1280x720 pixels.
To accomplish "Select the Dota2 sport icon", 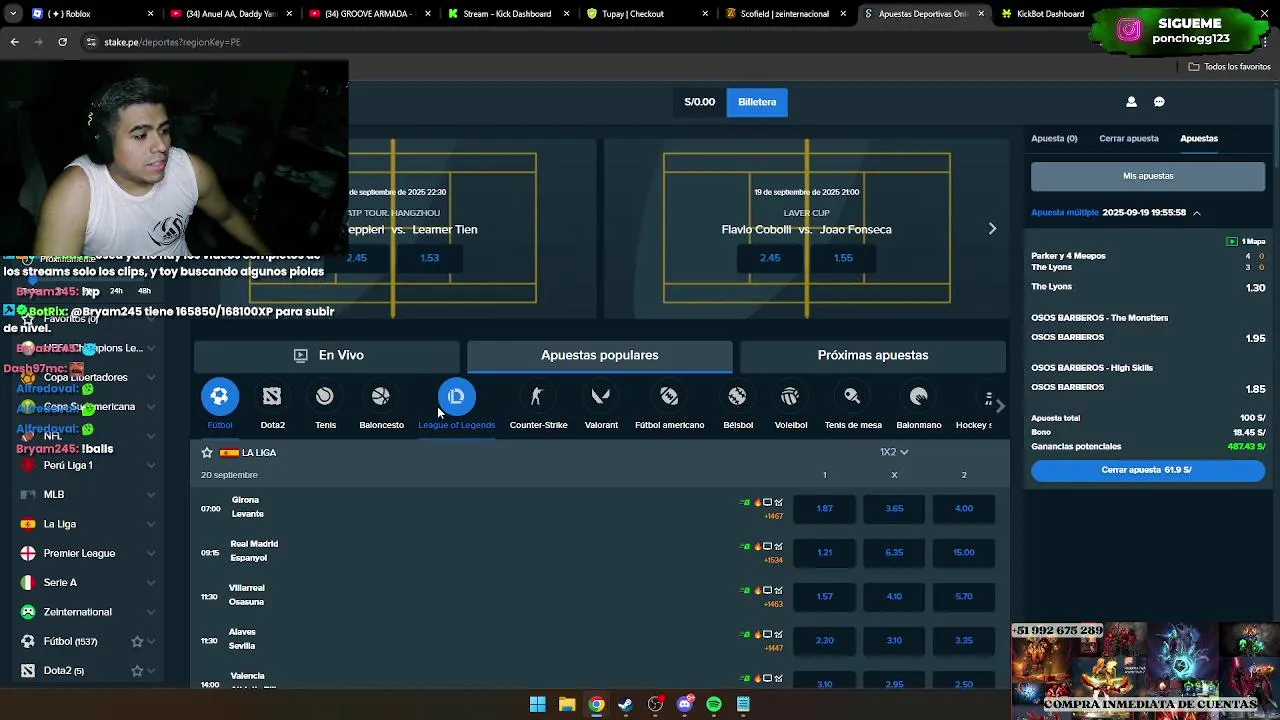I will coord(272,397).
